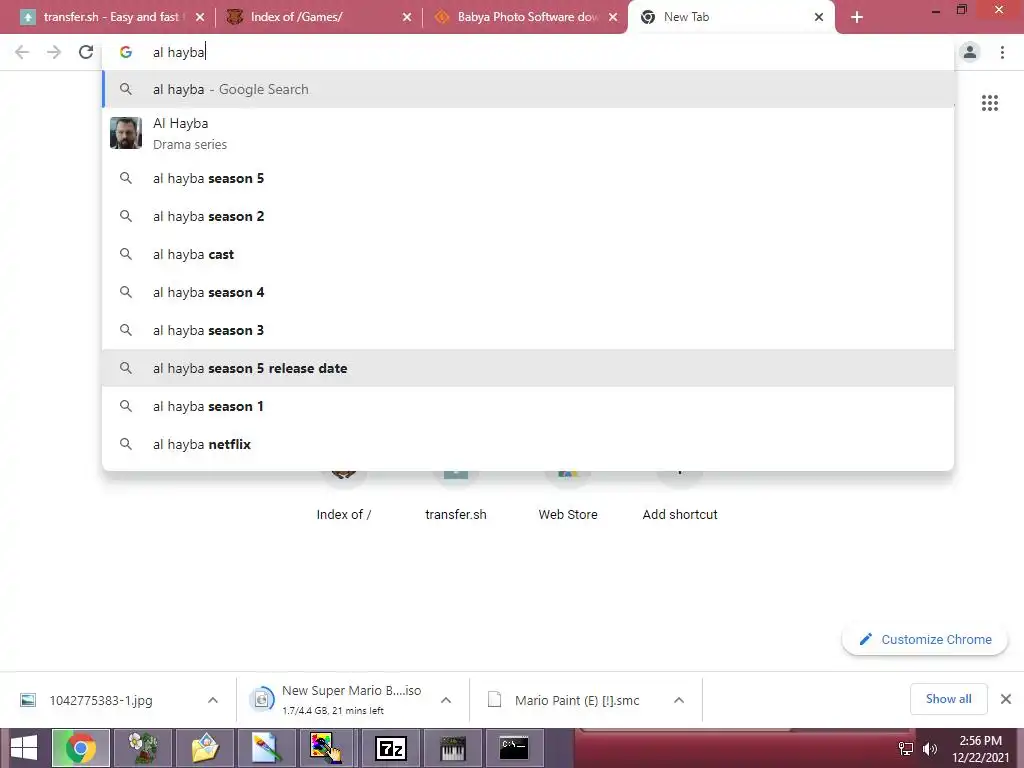Expand options for 1042775383-1.jpg download
Screen dimensions: 1024x768
pos(213,700)
